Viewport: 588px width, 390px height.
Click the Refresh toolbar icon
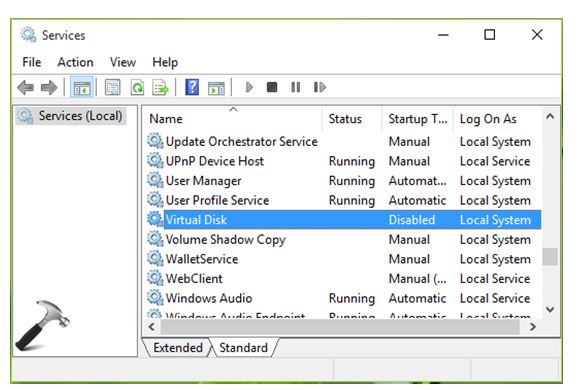point(137,88)
